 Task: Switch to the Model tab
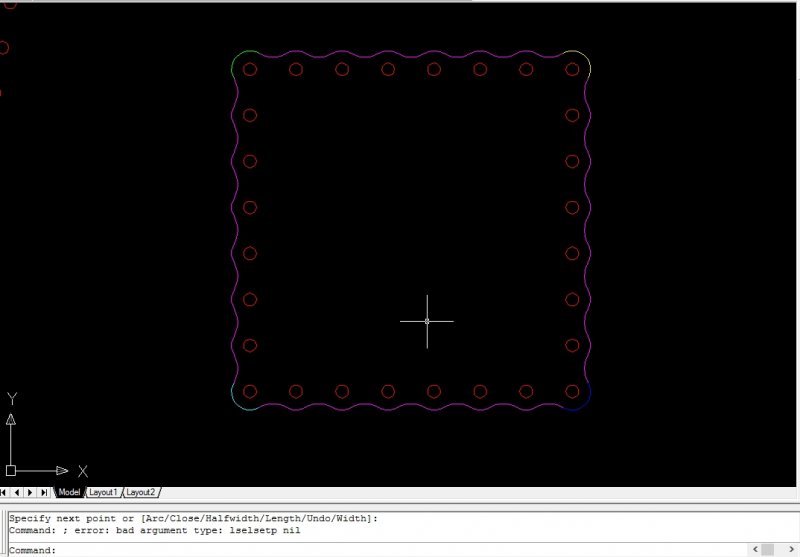pos(69,492)
